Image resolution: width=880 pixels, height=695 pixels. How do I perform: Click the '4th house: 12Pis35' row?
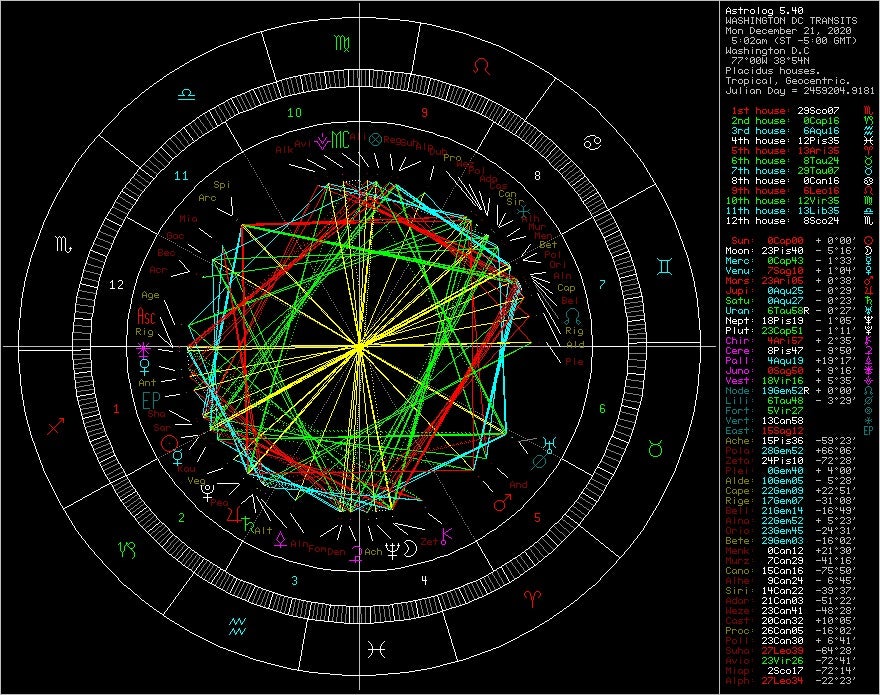(x=801, y=141)
